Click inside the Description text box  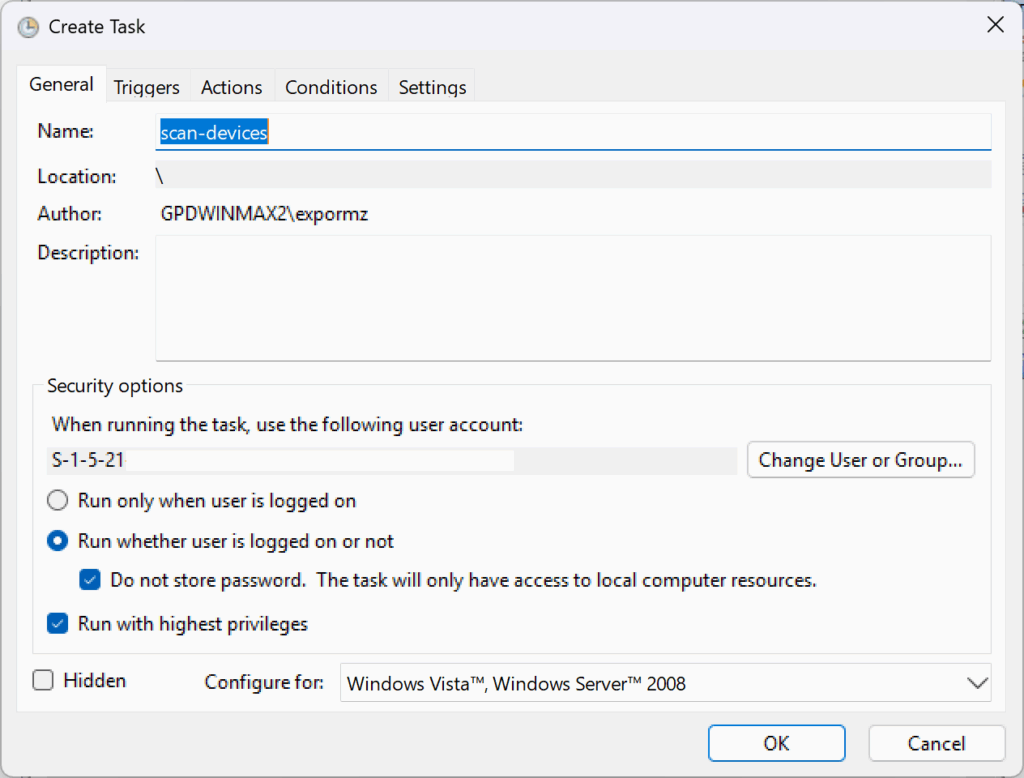[573, 297]
